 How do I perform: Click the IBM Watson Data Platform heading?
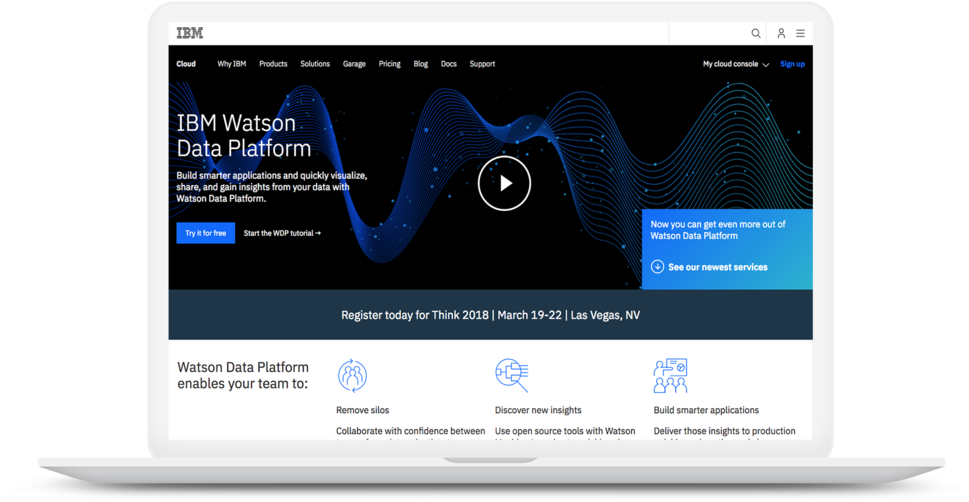pos(244,135)
